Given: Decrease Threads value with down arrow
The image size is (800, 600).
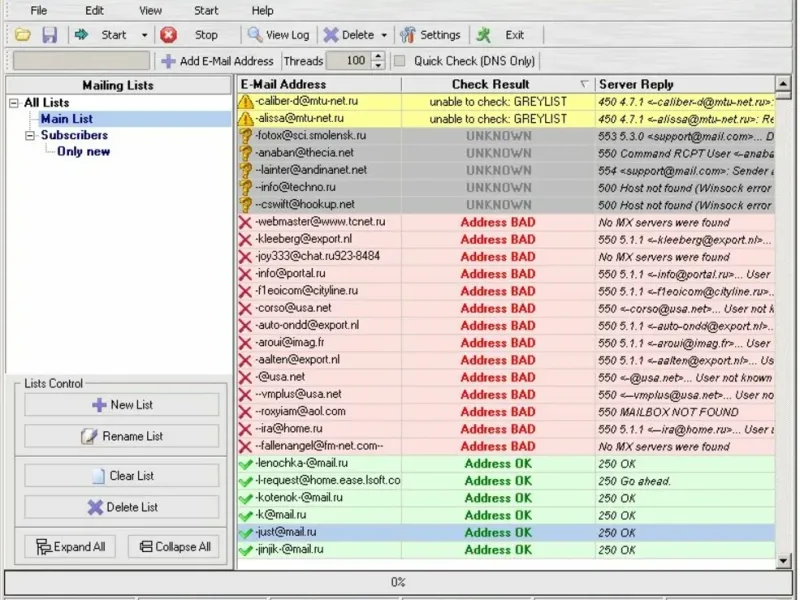Looking at the screenshot, I should (x=378, y=65).
